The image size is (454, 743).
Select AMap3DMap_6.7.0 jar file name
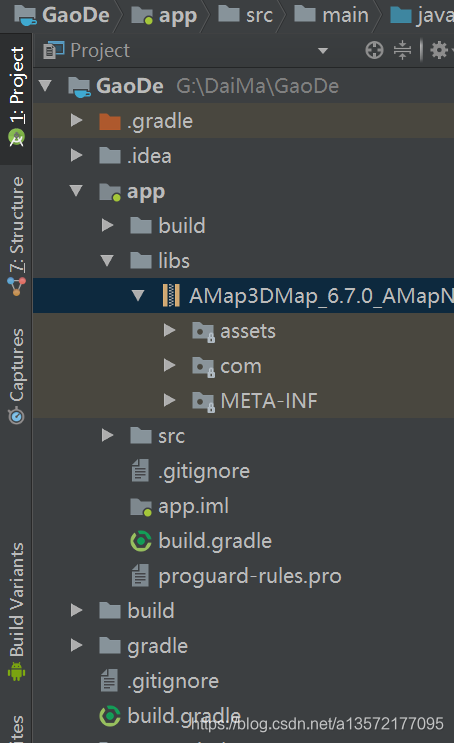coord(322,296)
